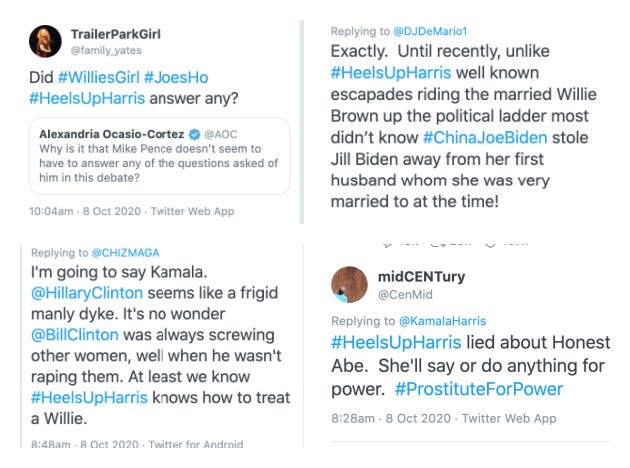Open the #JoesHo hashtag

coord(176,77)
